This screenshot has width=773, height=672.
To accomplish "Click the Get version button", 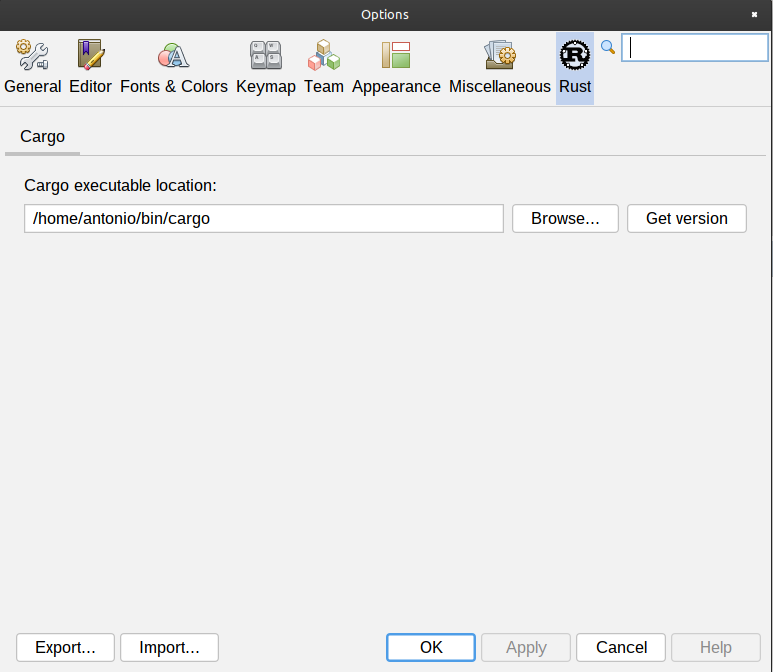I will 687,218.
